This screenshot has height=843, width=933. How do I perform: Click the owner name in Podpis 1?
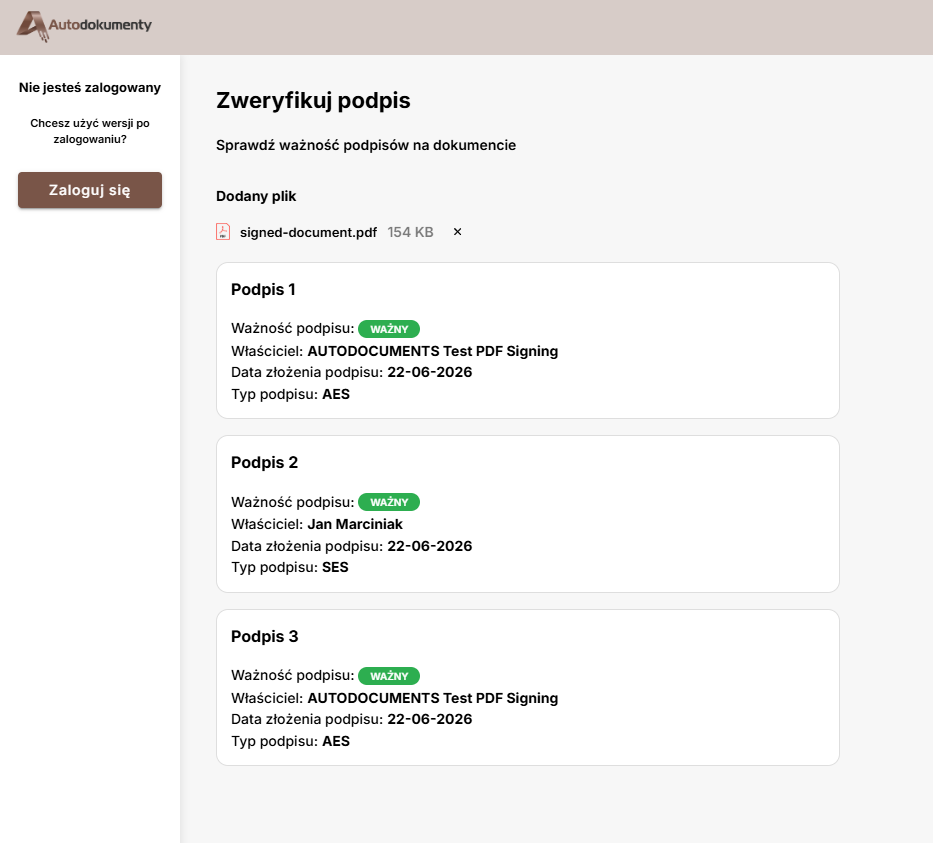[x=433, y=351]
